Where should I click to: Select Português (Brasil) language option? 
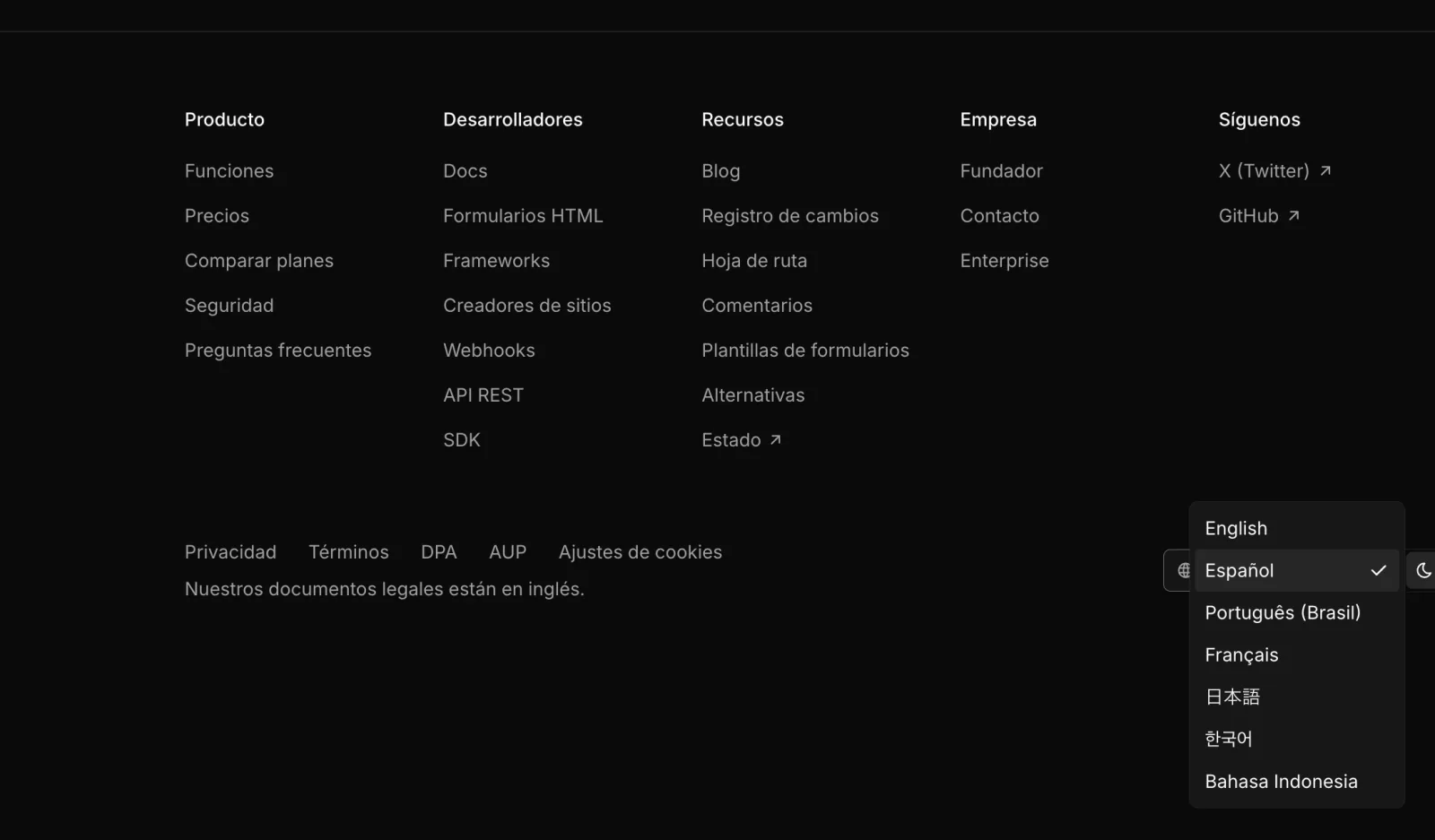click(x=1297, y=612)
